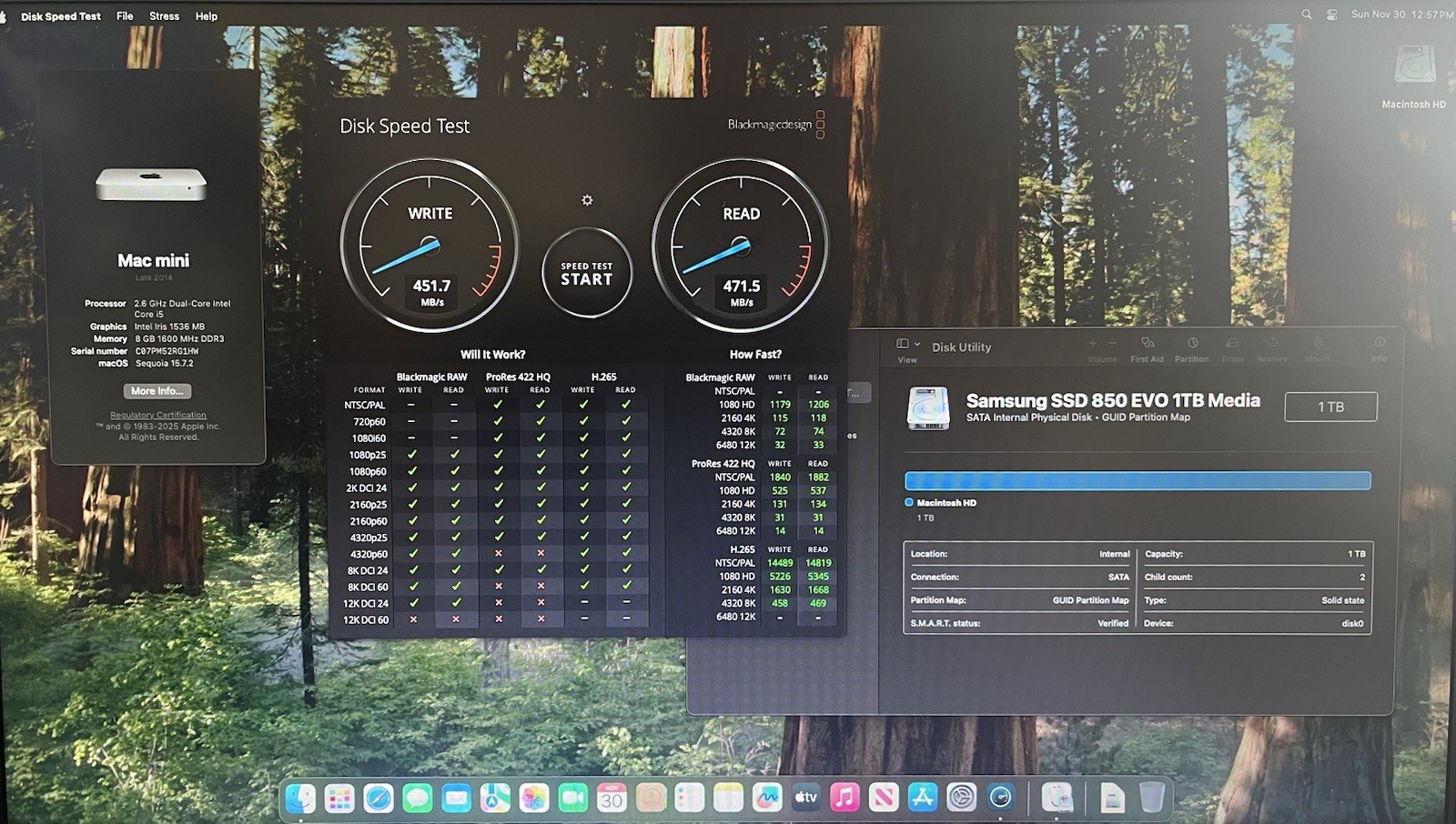This screenshot has width=1456, height=824.
Task: Click the Samsung SSD drive image in Disk Utility
Action: [x=928, y=407]
